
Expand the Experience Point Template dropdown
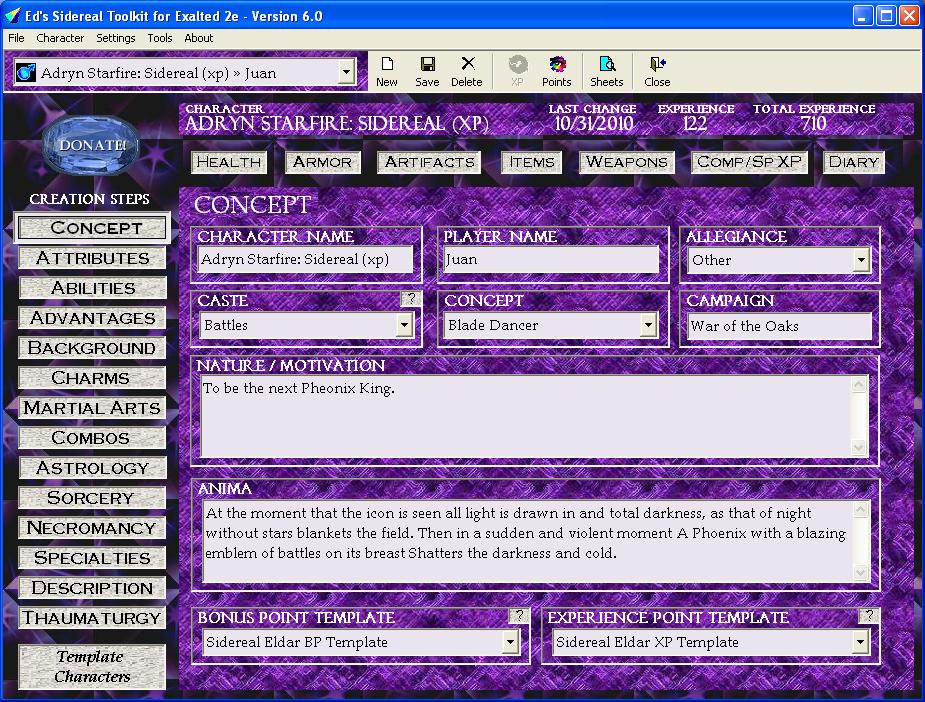(x=861, y=642)
